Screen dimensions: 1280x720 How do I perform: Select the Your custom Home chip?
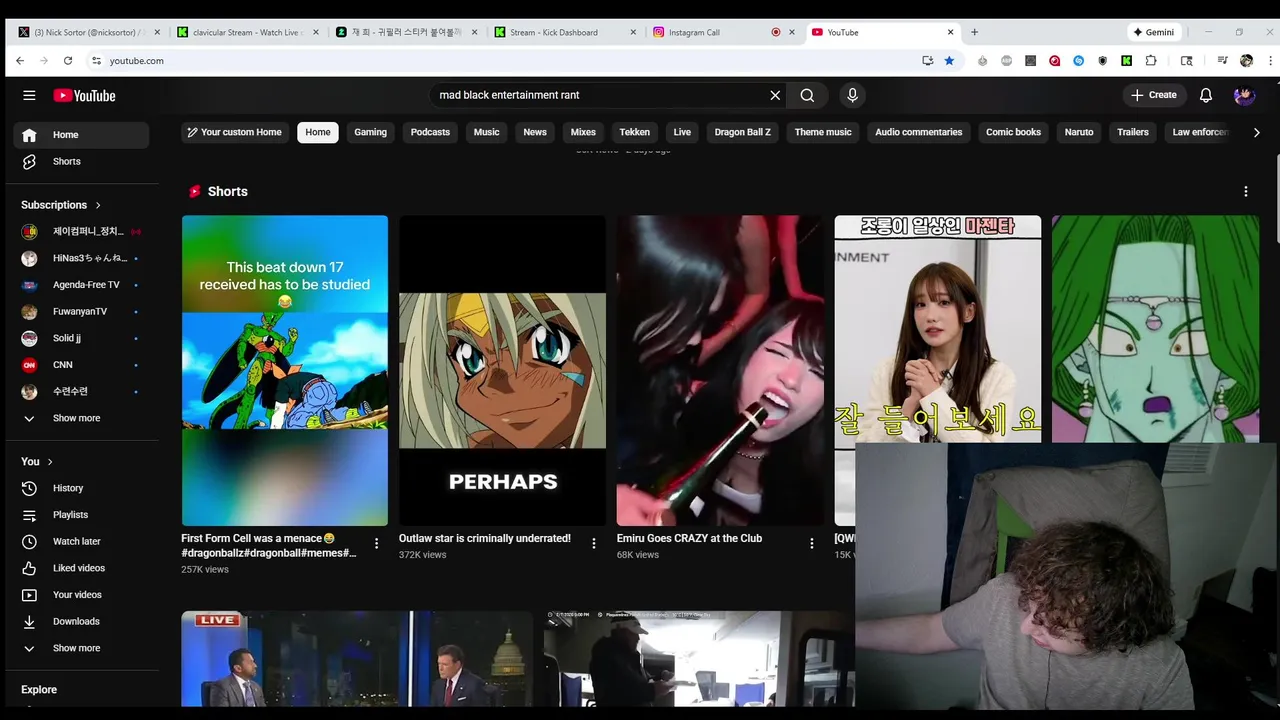tap(234, 132)
